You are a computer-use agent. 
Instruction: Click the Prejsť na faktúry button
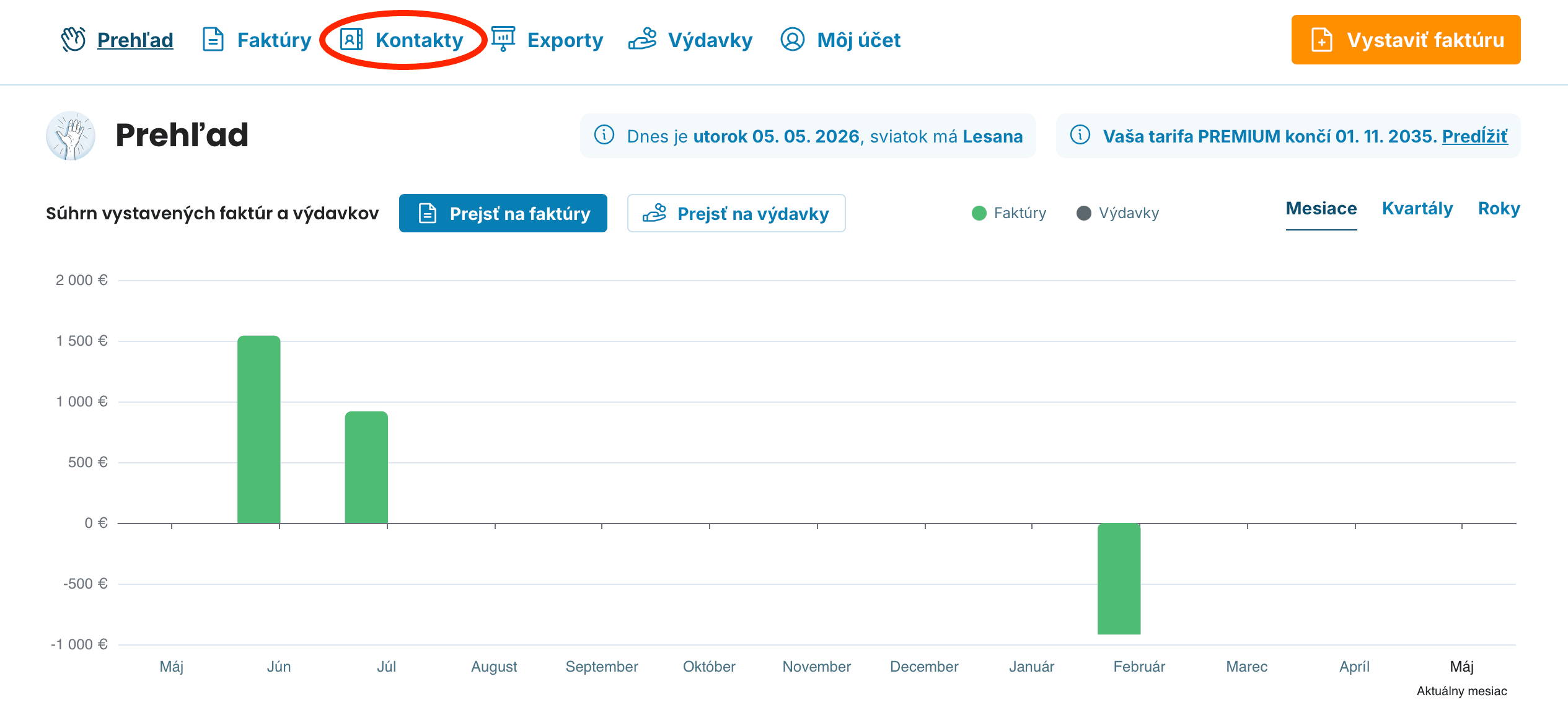pyautogui.click(x=503, y=213)
